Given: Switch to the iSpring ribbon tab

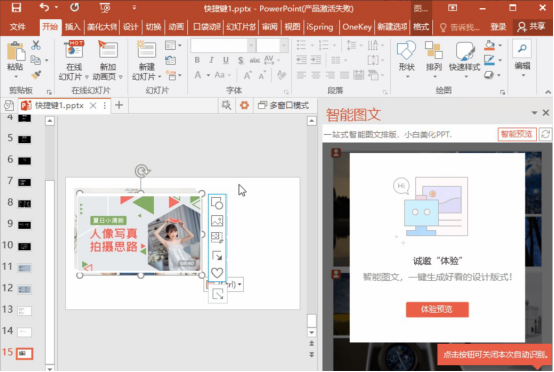Looking at the screenshot, I should pyautogui.click(x=320, y=27).
